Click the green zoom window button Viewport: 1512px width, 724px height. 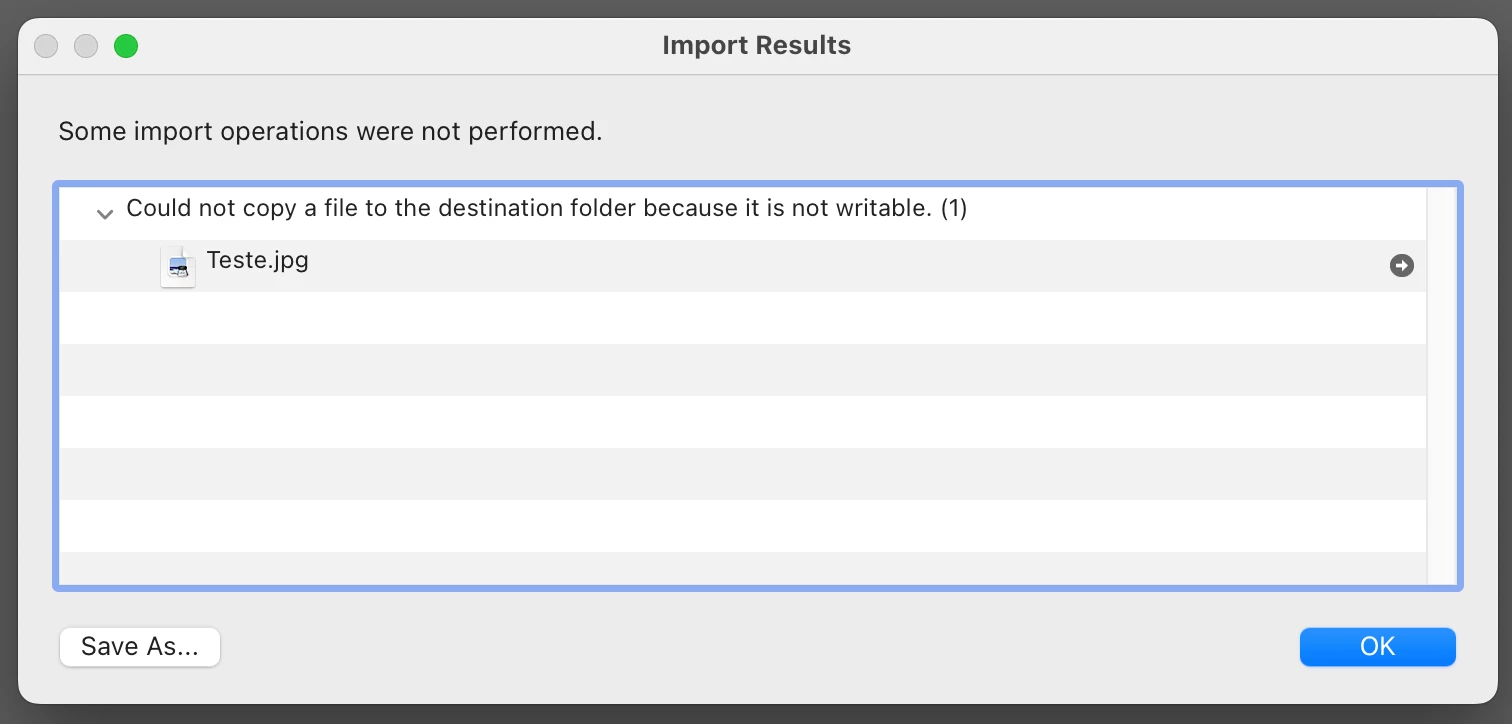[126, 46]
